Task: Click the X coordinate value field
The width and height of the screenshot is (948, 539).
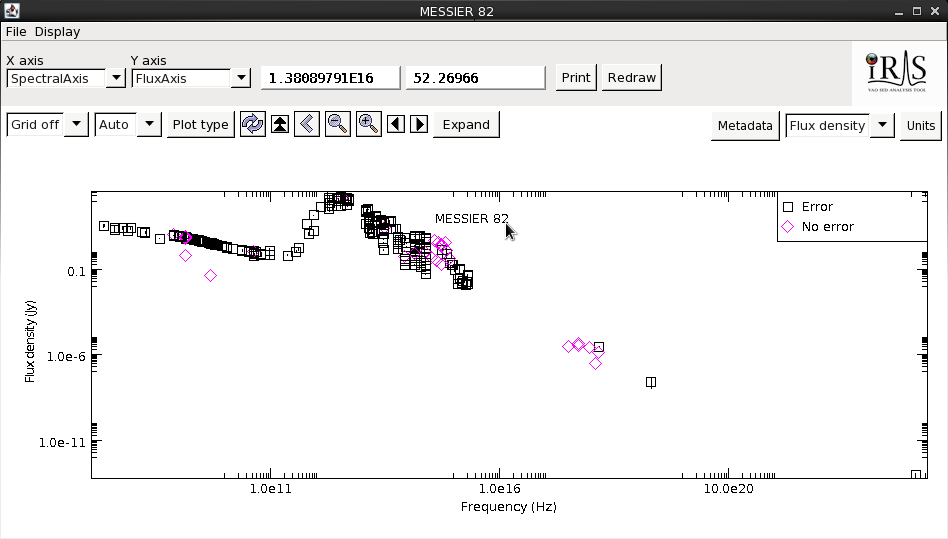Action: coord(330,78)
